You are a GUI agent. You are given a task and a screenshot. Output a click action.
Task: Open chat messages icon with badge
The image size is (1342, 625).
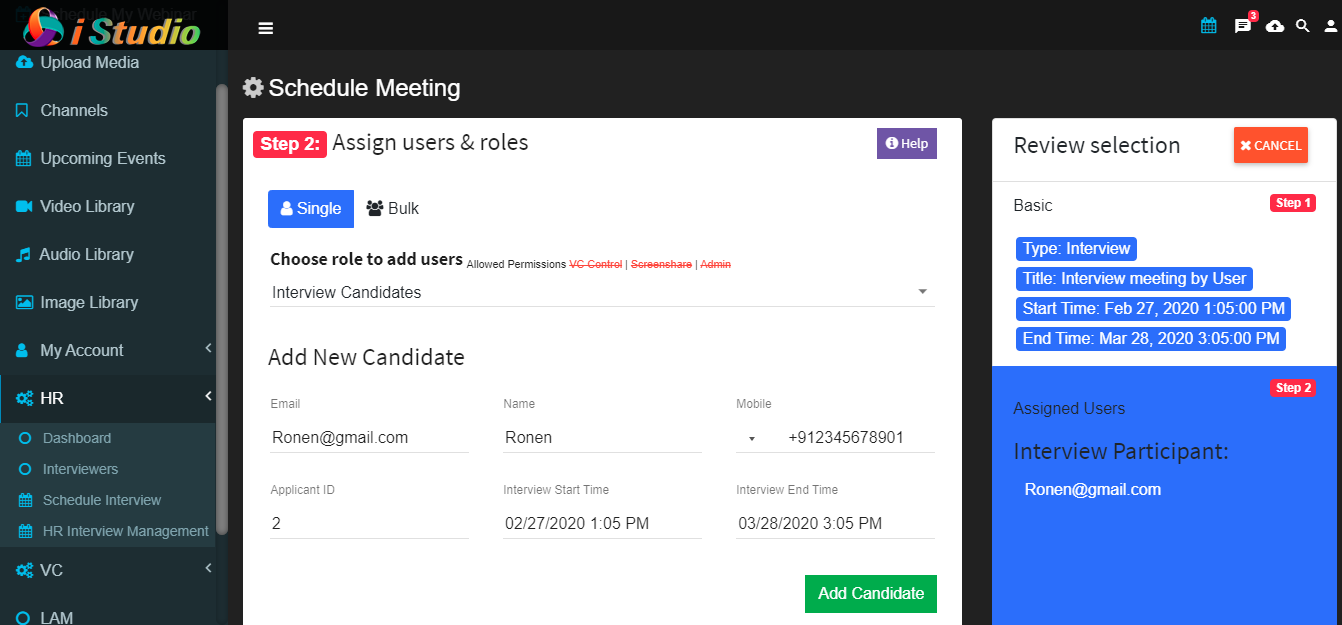pyautogui.click(x=1244, y=24)
